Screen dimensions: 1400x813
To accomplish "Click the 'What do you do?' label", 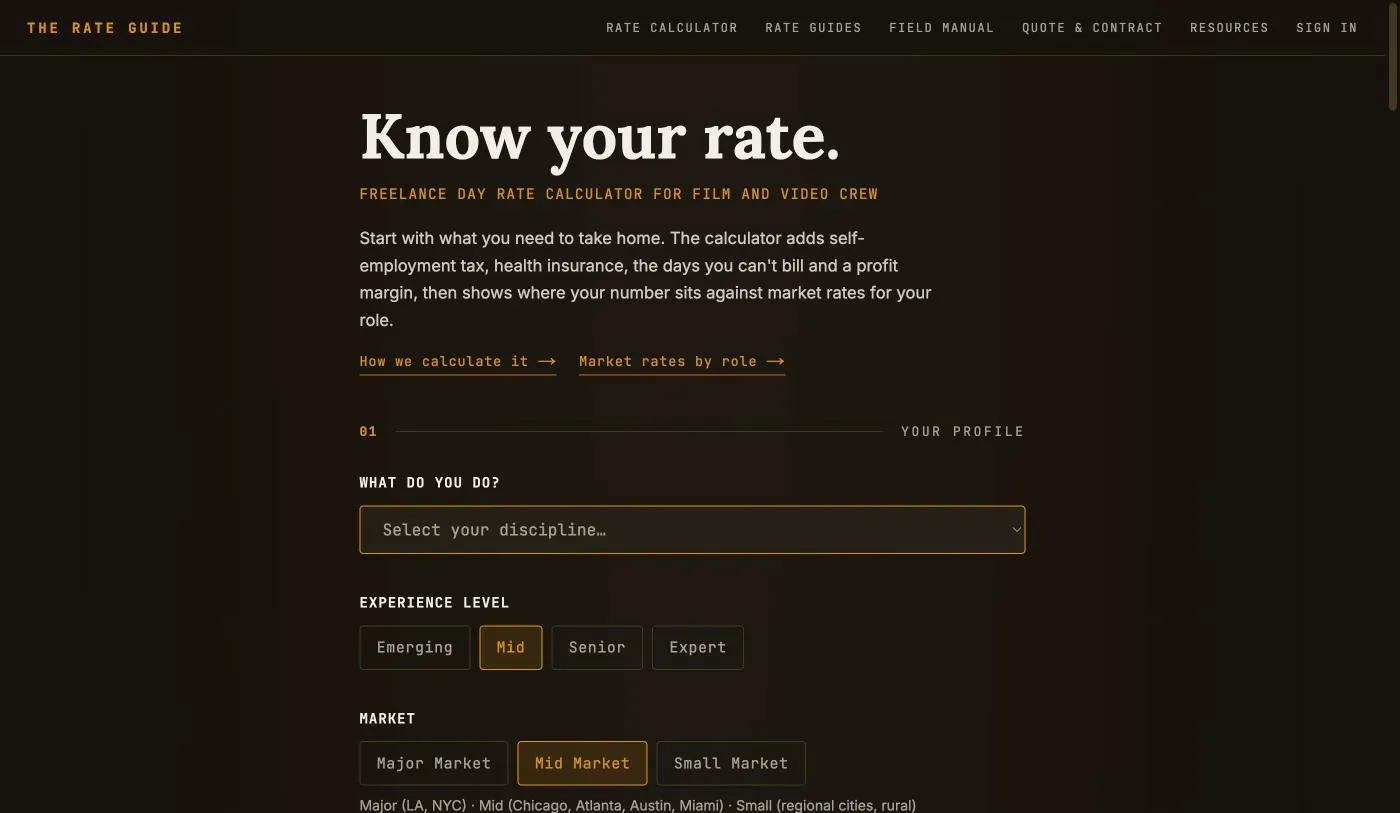I will click(430, 483).
